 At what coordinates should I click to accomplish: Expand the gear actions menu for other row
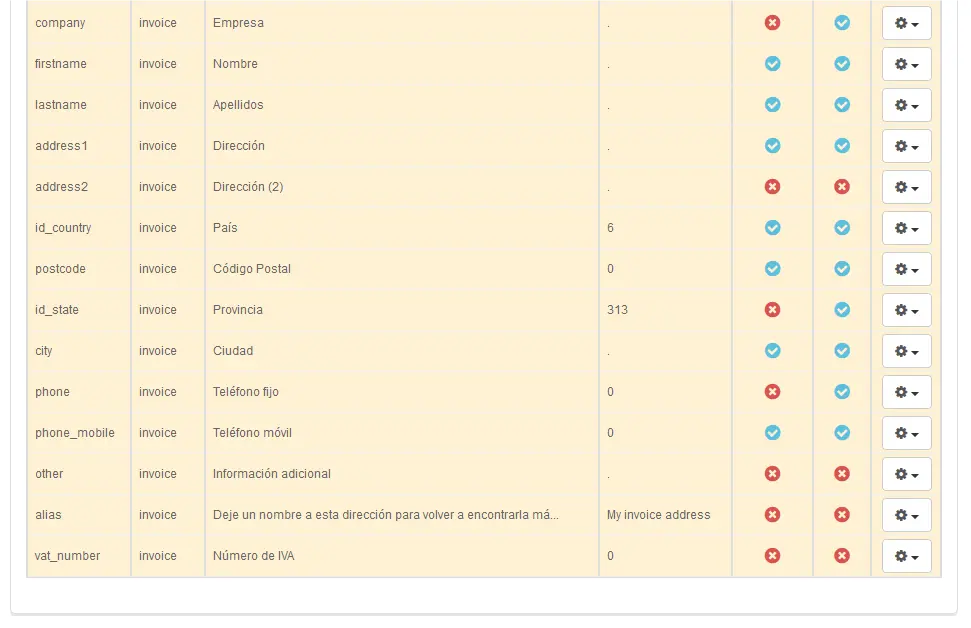click(x=906, y=474)
